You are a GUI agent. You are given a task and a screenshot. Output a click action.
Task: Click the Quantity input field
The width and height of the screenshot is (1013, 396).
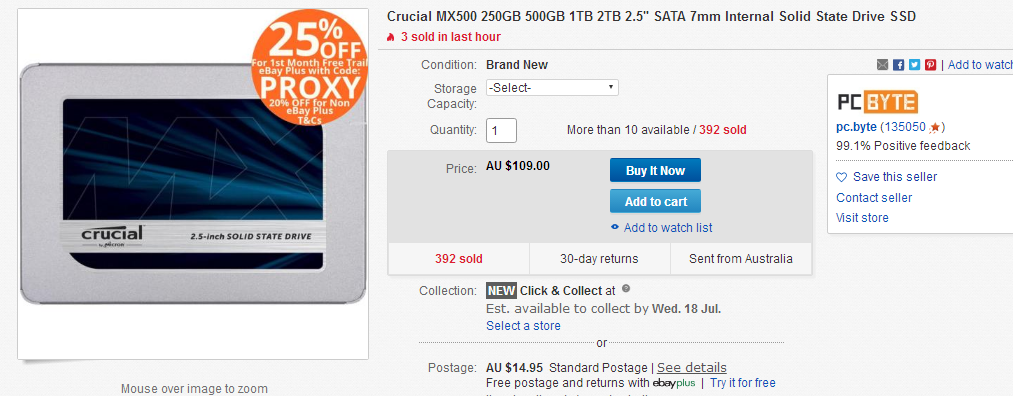(501, 130)
